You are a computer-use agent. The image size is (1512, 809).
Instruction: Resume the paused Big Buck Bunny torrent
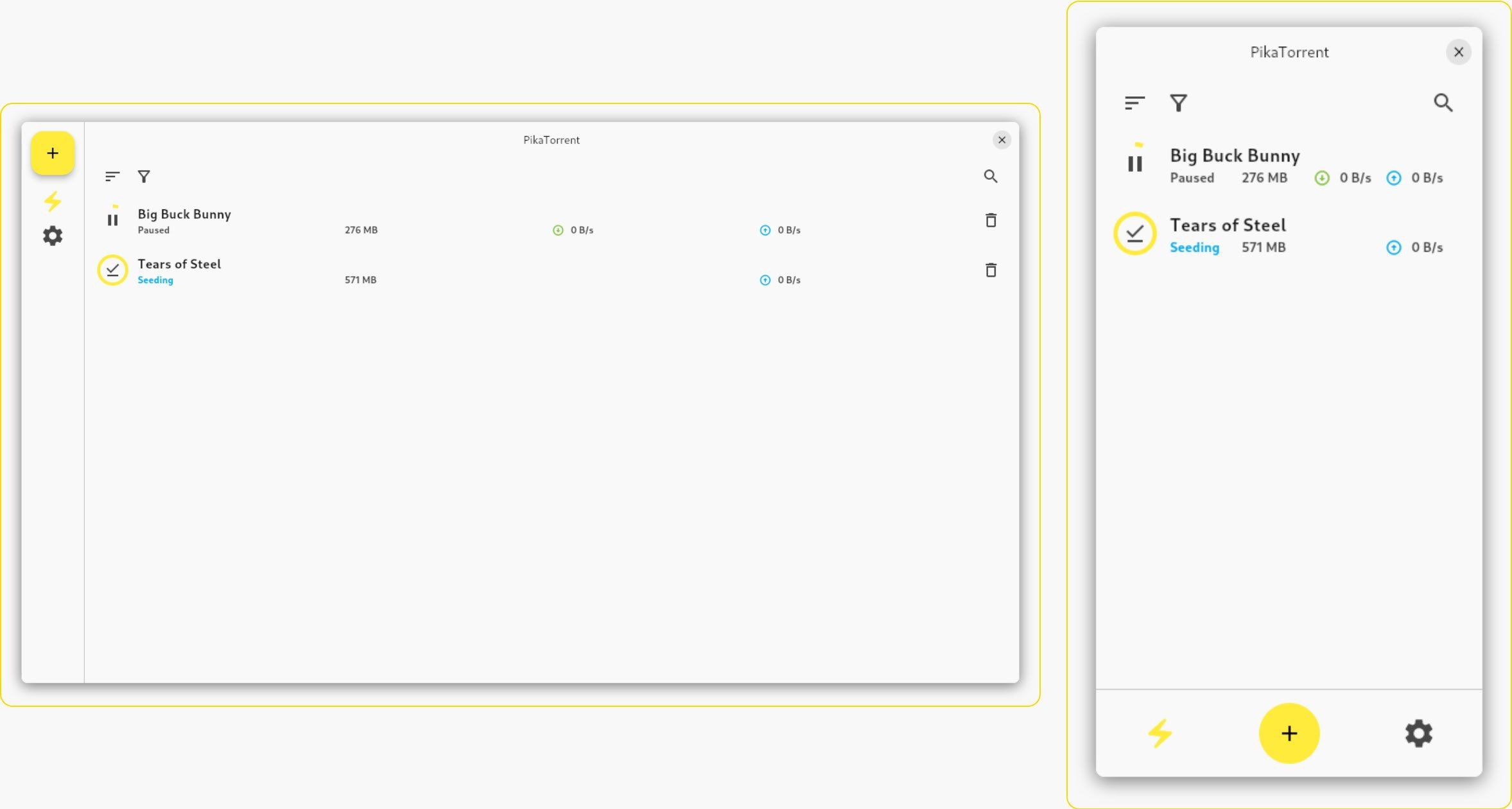(113, 220)
